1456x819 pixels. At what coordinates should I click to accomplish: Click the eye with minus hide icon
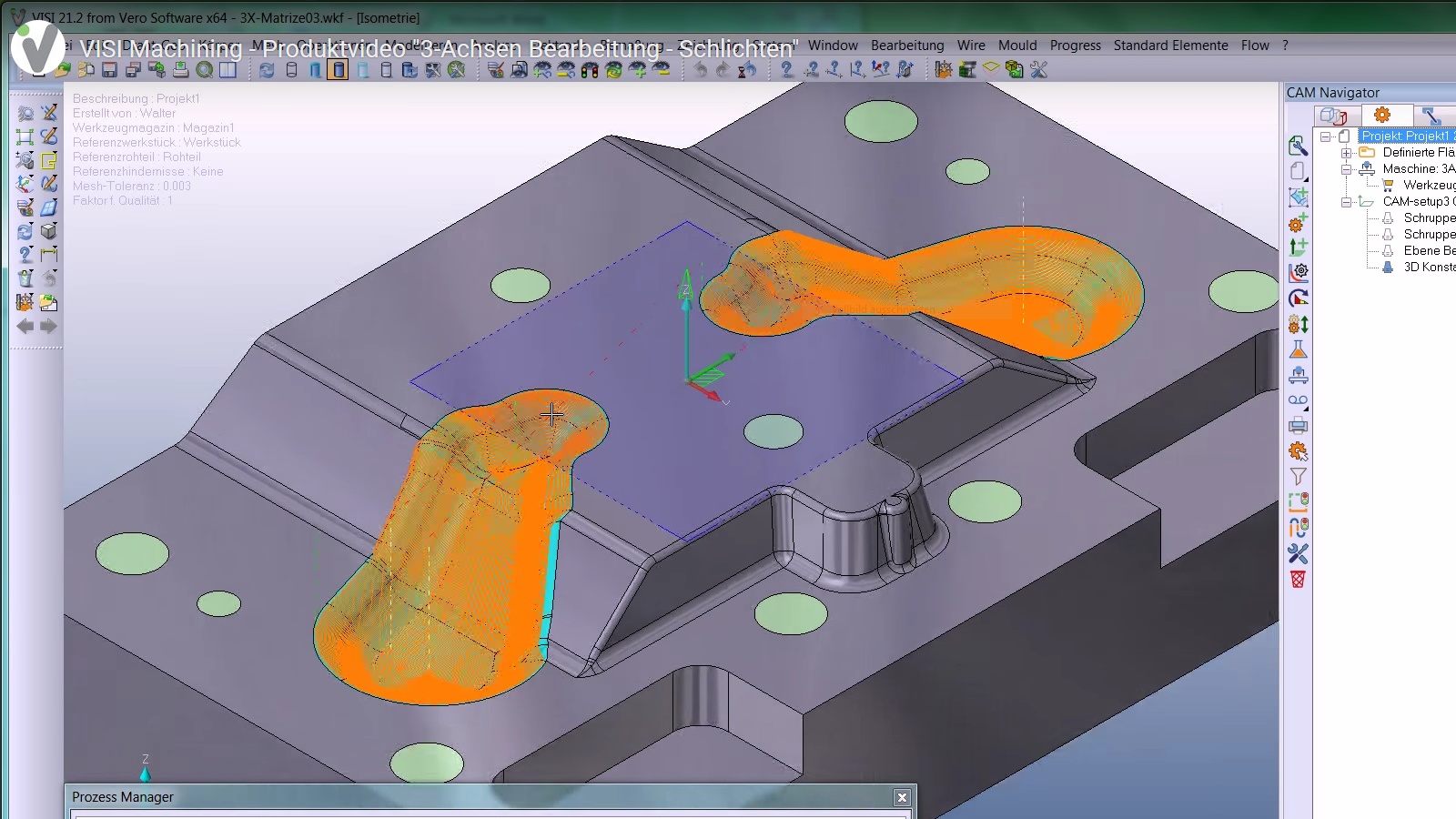[662, 70]
